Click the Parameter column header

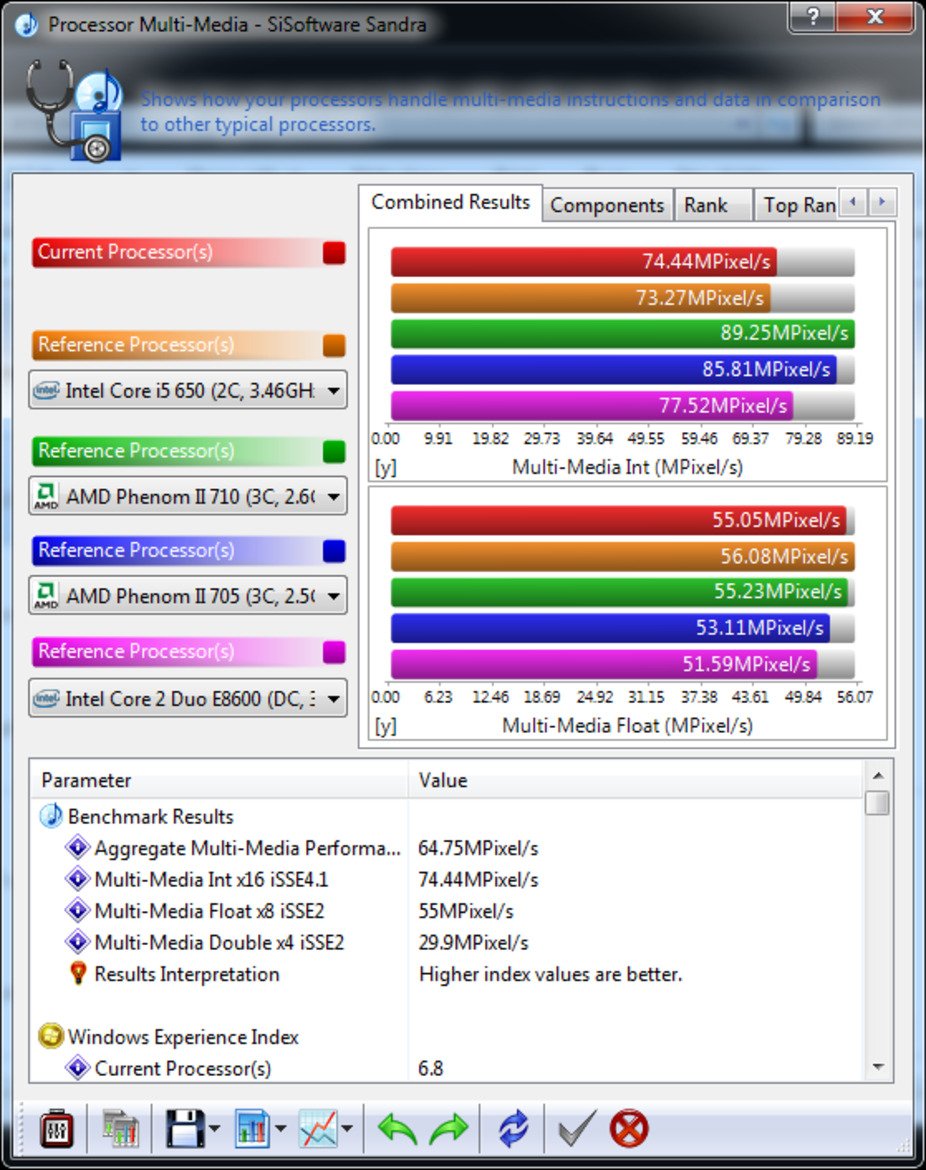219,780
